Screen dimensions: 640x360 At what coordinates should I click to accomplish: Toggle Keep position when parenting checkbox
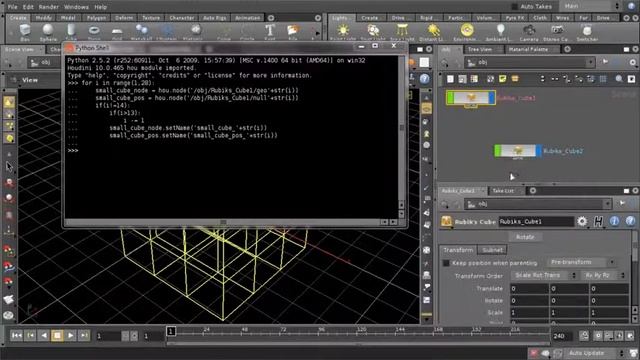click(x=447, y=263)
